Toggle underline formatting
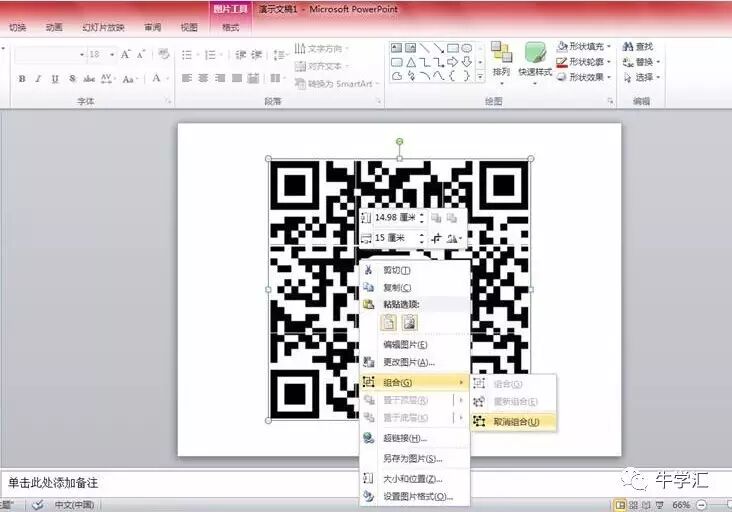732x512 pixels. (55, 78)
